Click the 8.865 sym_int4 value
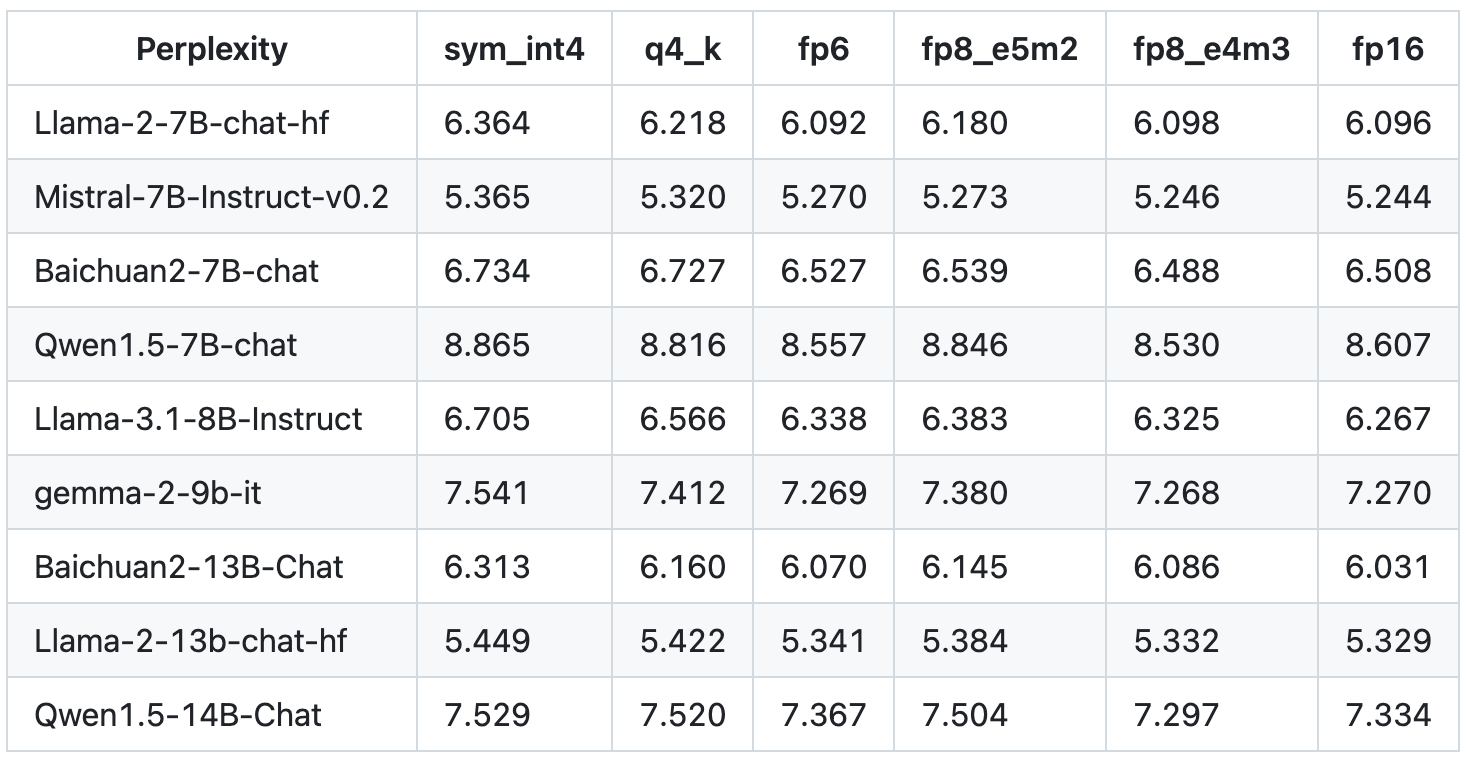The image size is (1472, 768). coord(487,345)
